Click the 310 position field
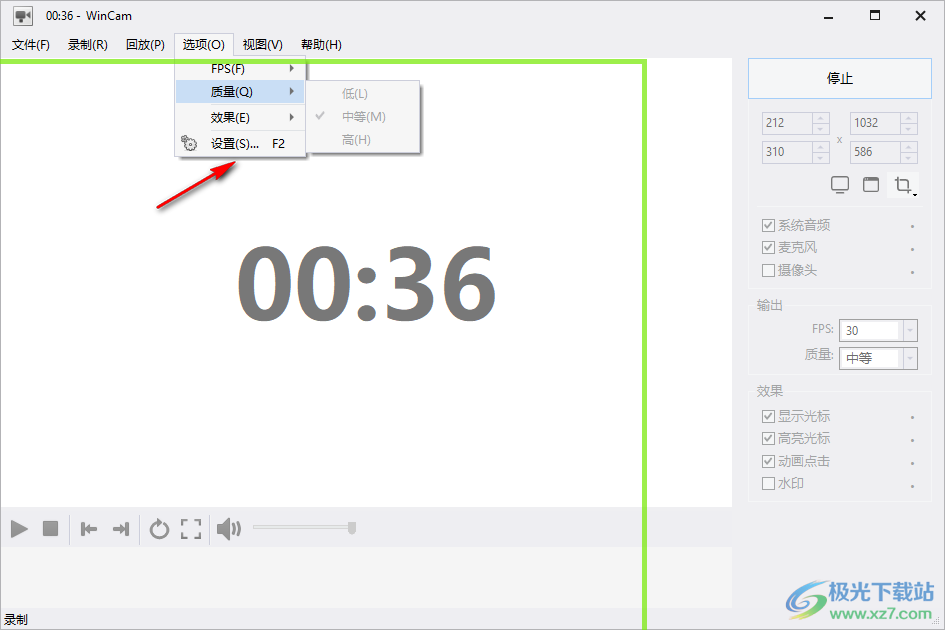The width and height of the screenshot is (945, 630). click(x=787, y=152)
